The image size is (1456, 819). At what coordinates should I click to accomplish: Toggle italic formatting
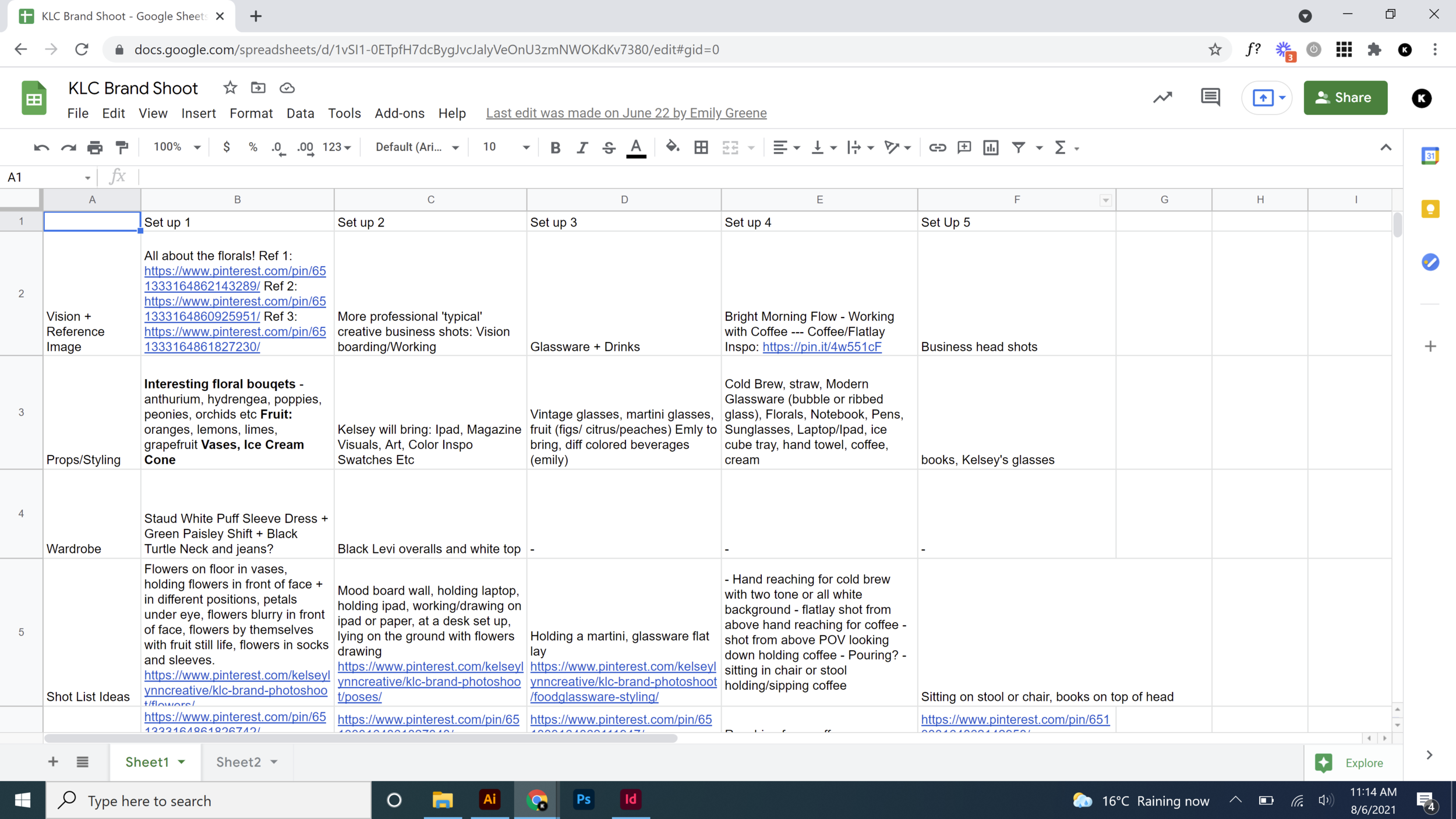[x=582, y=147]
